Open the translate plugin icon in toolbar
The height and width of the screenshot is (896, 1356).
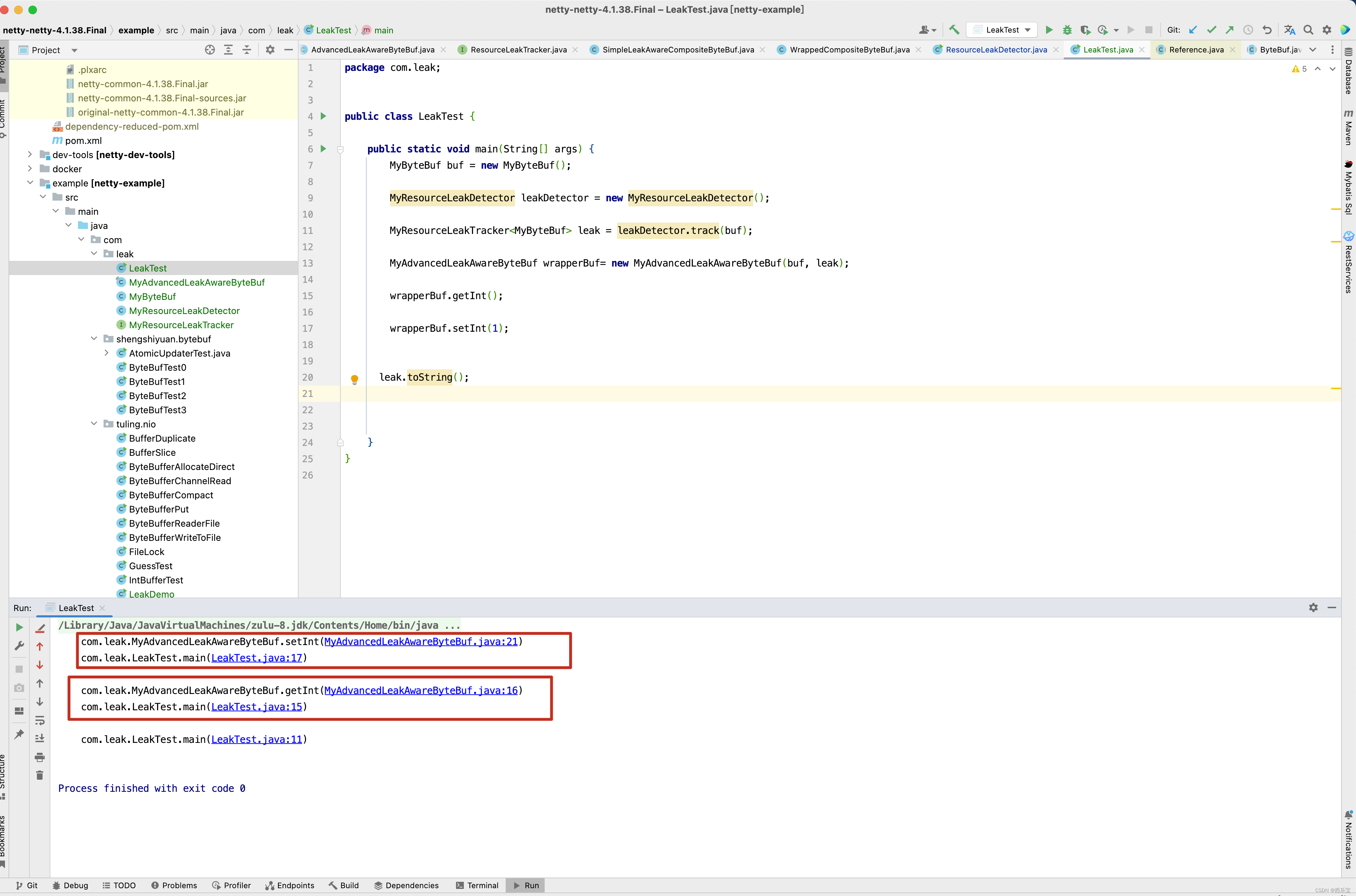pyautogui.click(x=1290, y=30)
